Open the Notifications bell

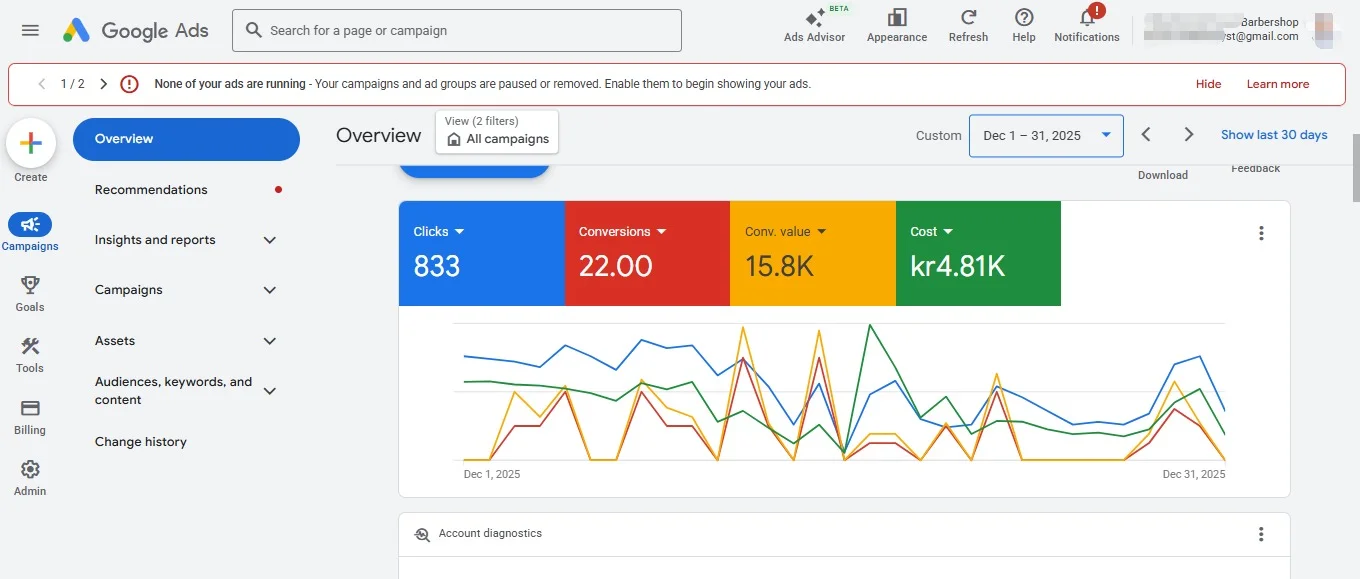tap(1086, 24)
